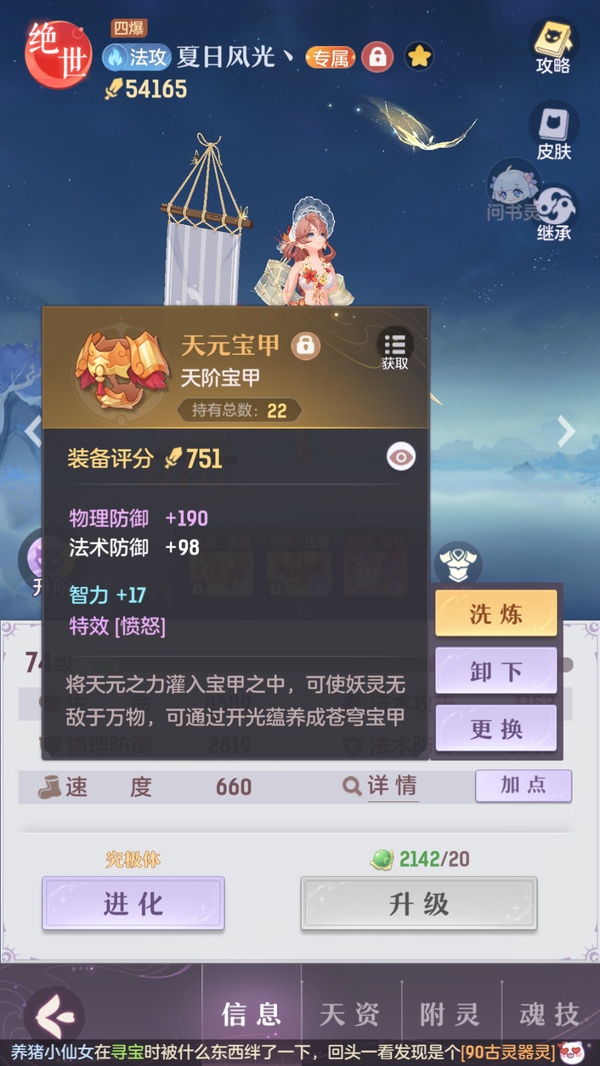Open 详情 details with magnifier
This screenshot has height=1066, width=600.
[x=381, y=787]
